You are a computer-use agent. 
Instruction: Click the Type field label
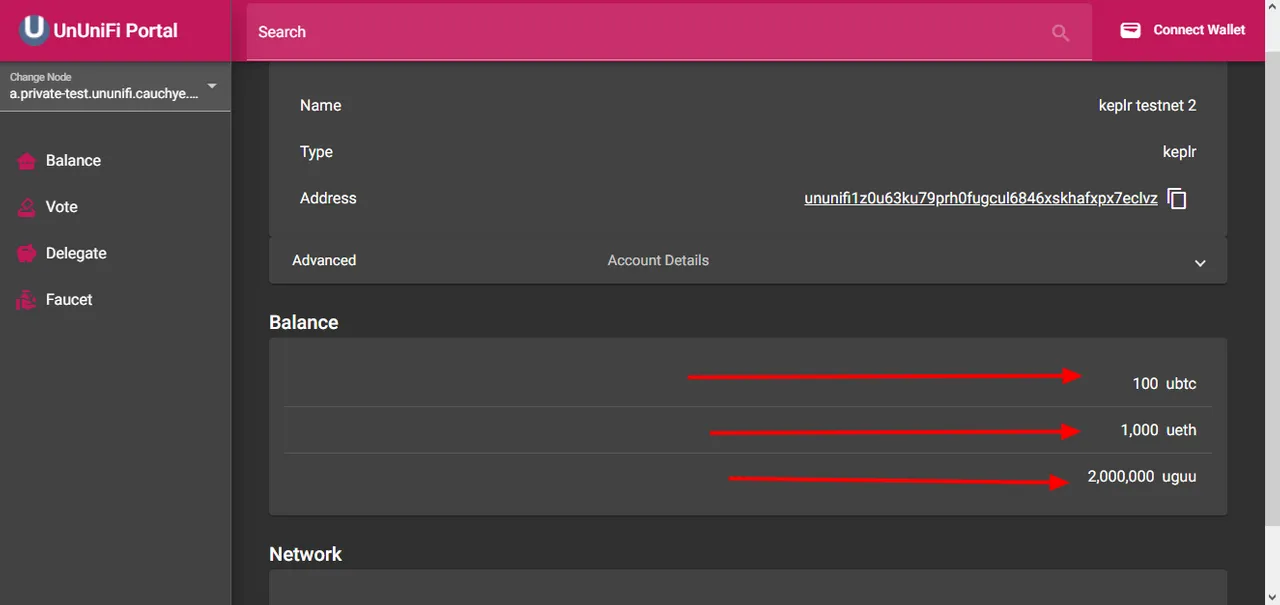[316, 152]
